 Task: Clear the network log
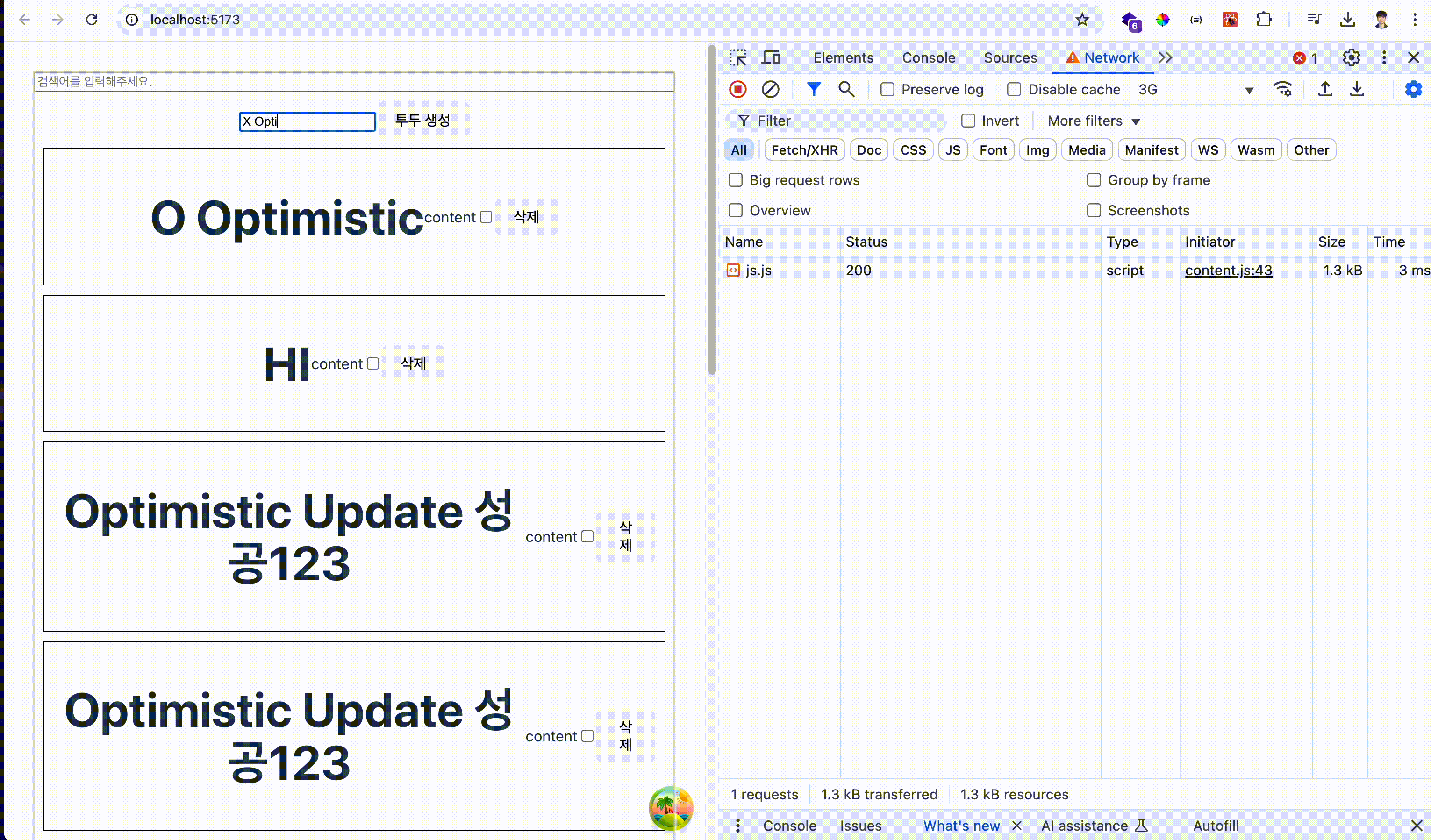(771, 89)
